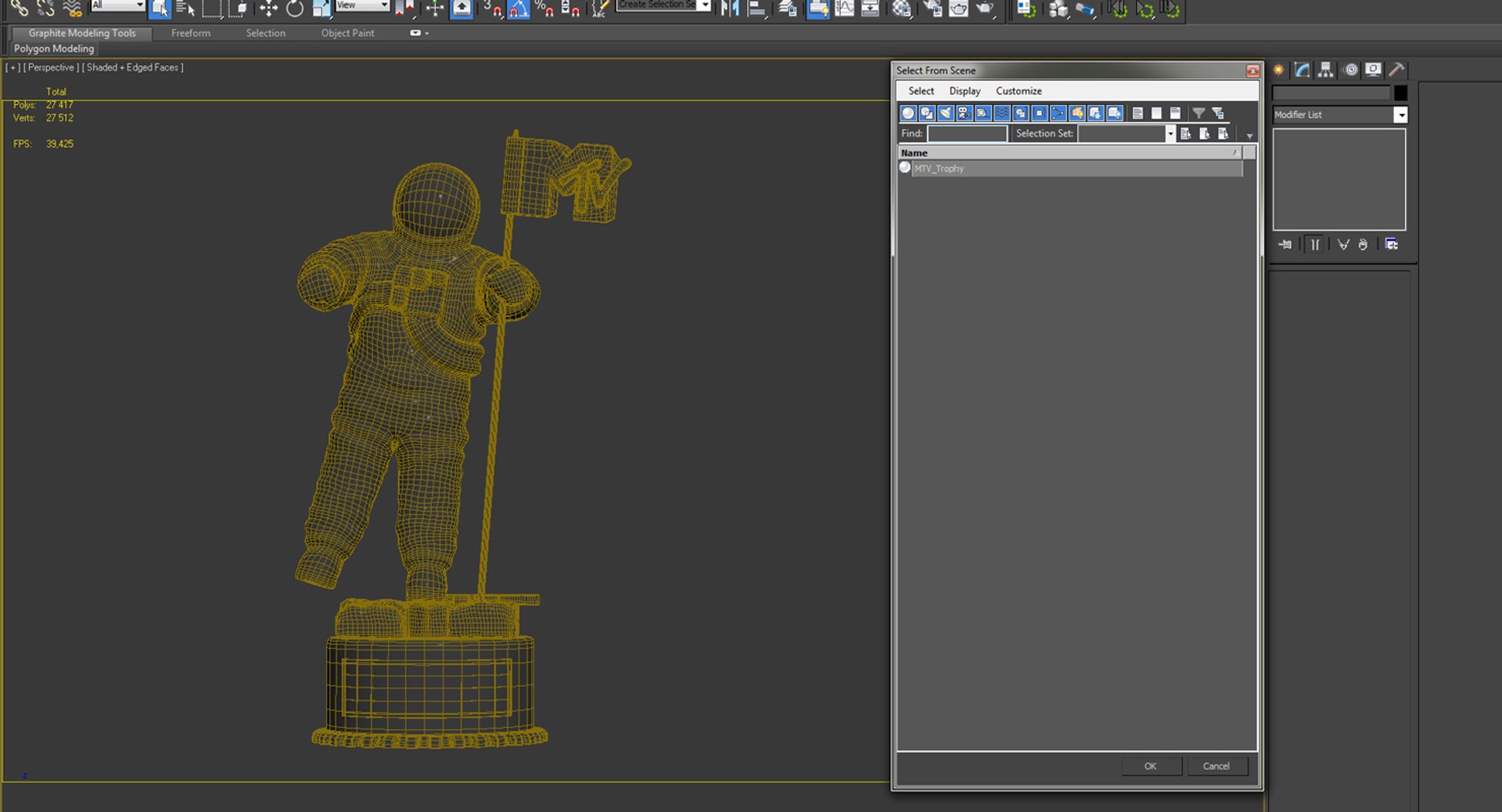
Task: Open the viewport [+] menu
Action: point(13,67)
